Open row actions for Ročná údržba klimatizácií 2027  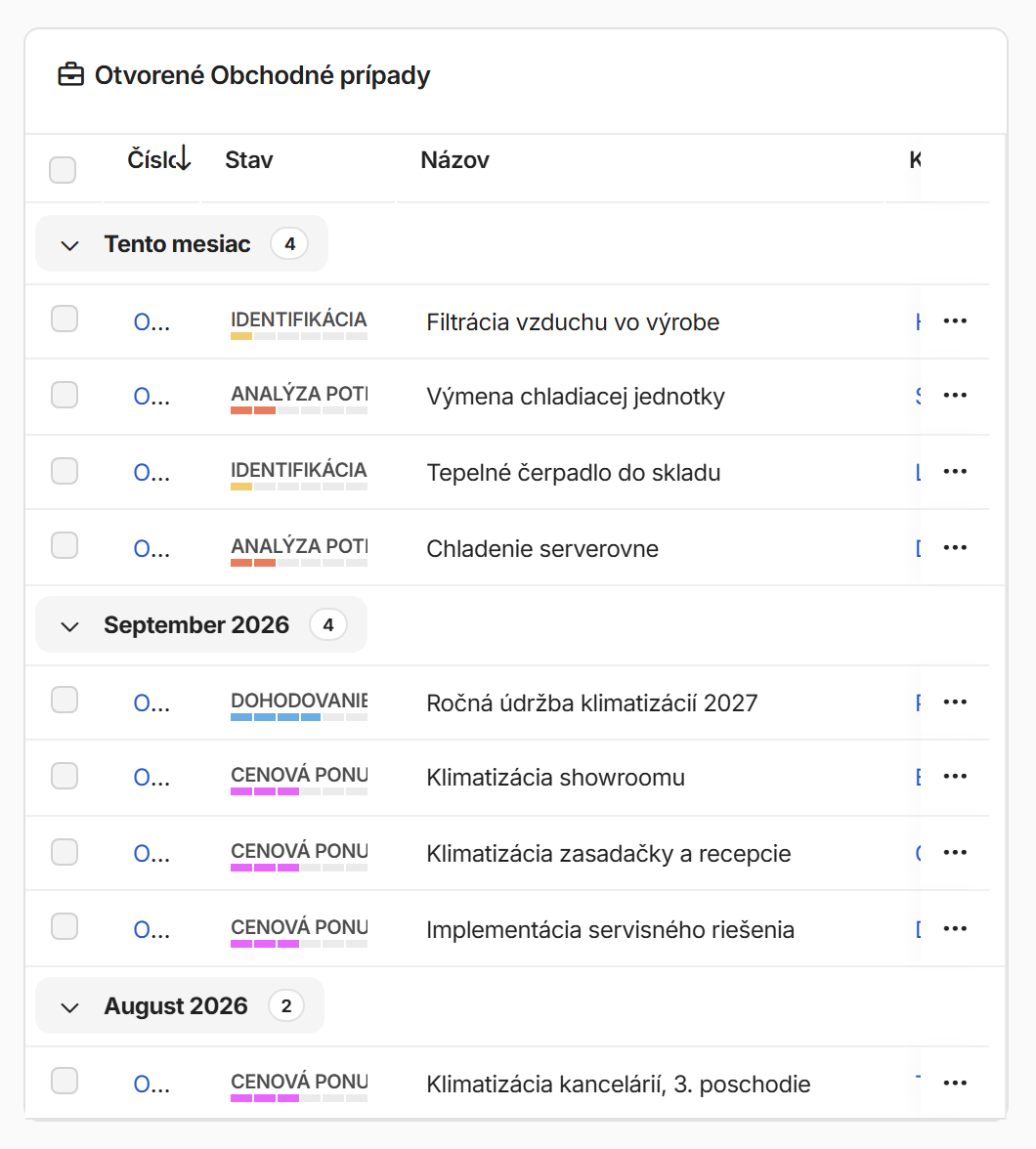955,702
